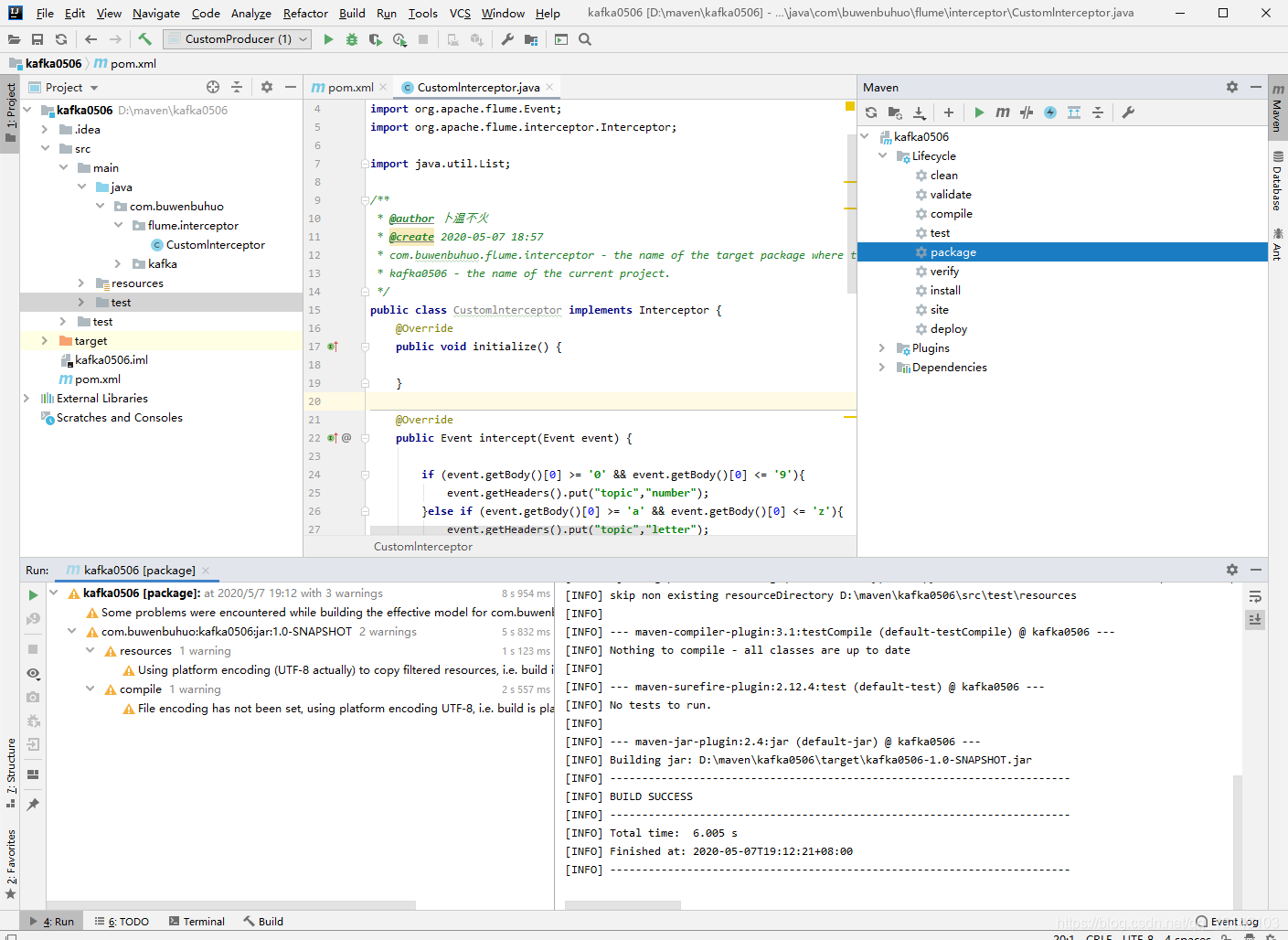Download sources and documentation in Maven
1288x940 pixels.
click(x=919, y=112)
